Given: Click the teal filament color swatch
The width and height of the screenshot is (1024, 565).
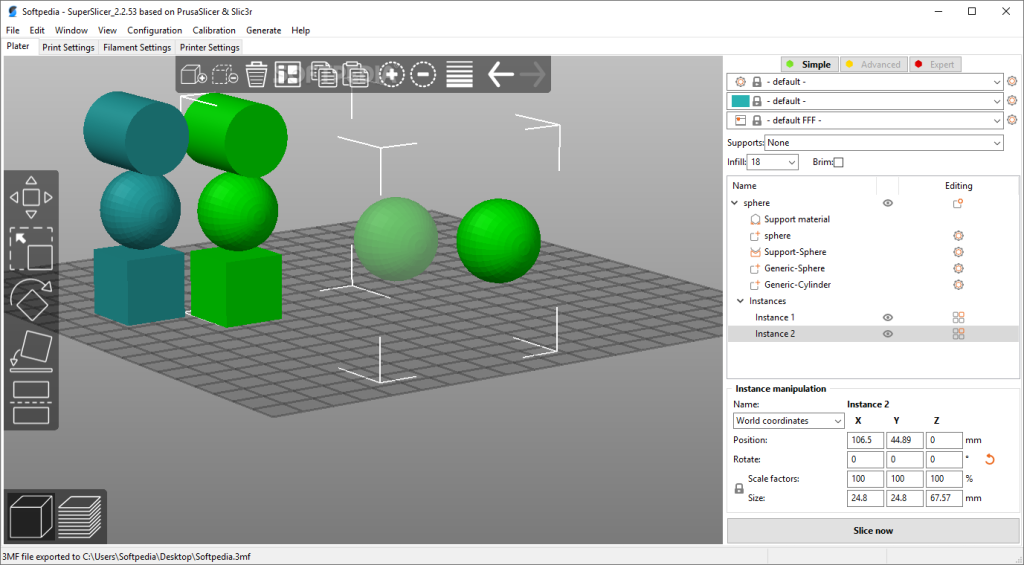Looking at the screenshot, I should click(740, 101).
